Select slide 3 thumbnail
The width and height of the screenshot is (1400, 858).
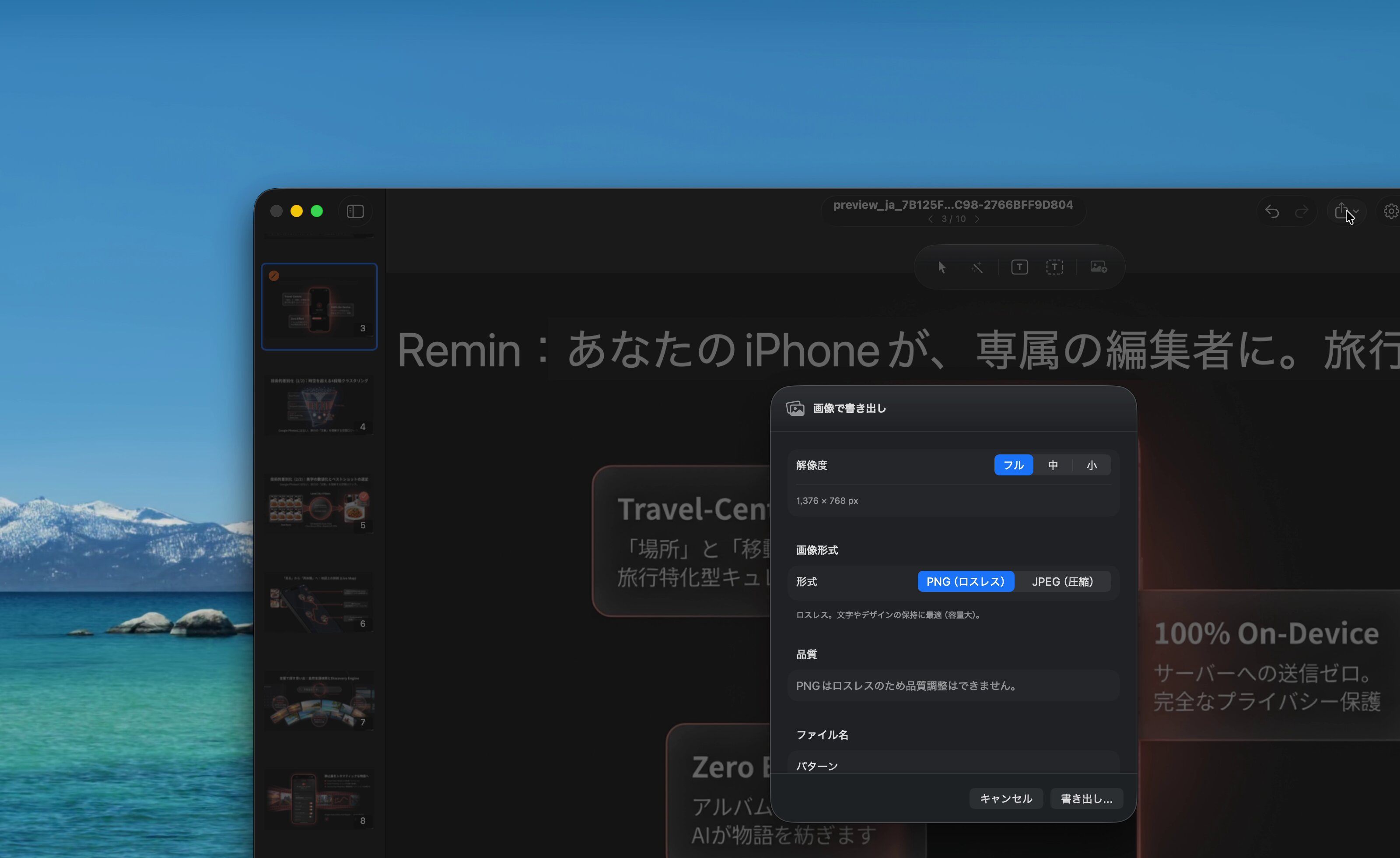tap(319, 306)
